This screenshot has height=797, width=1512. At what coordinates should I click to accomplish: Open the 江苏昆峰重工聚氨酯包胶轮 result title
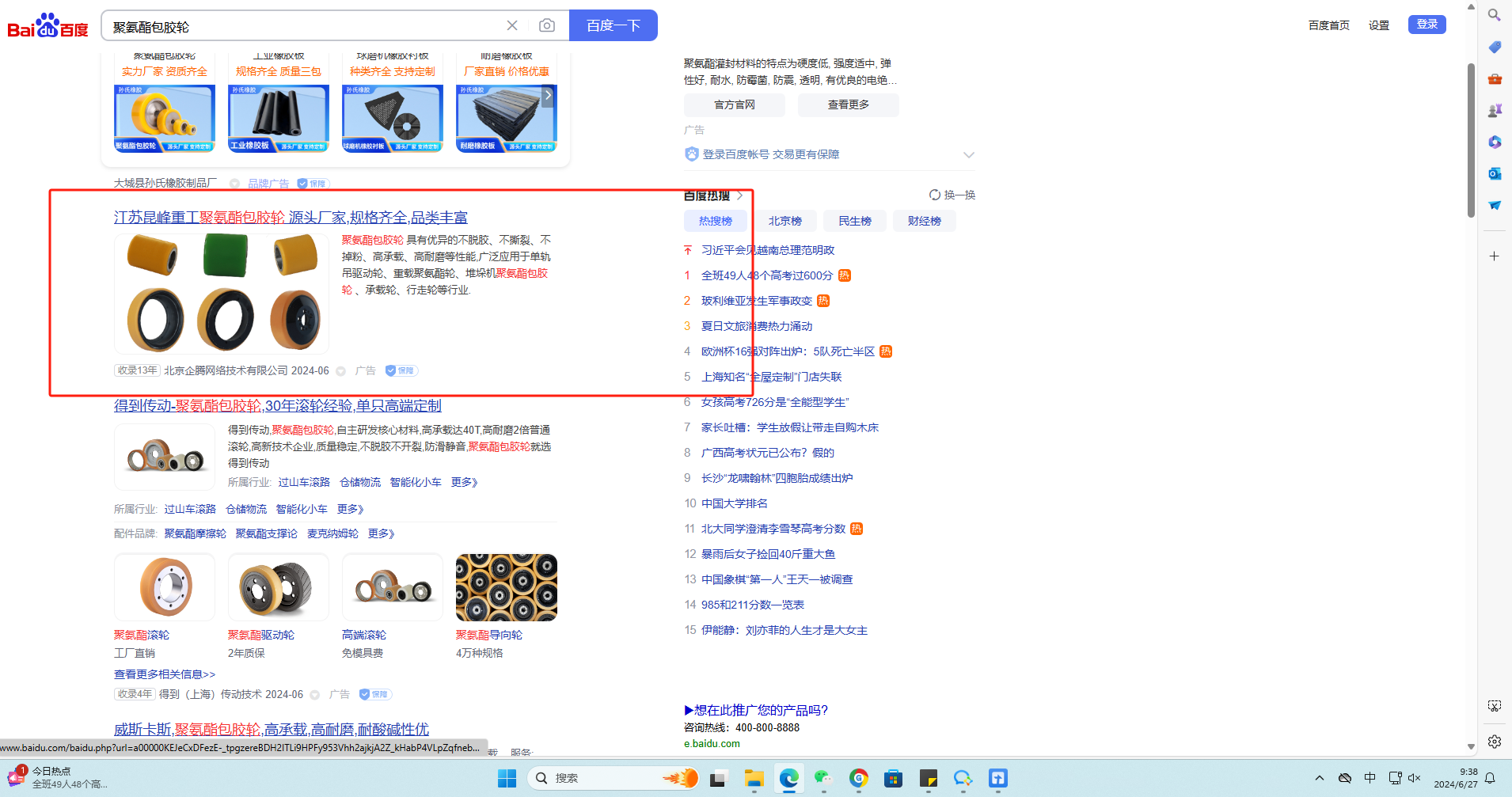[291, 218]
